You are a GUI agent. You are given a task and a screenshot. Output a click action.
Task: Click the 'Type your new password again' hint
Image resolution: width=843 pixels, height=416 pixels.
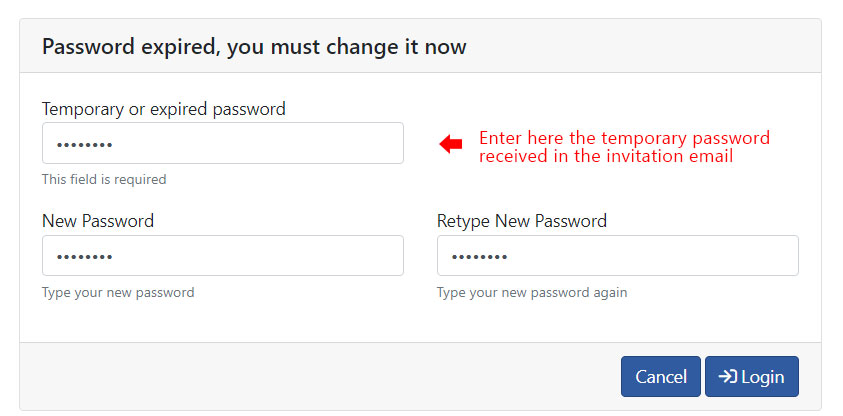coord(532,293)
